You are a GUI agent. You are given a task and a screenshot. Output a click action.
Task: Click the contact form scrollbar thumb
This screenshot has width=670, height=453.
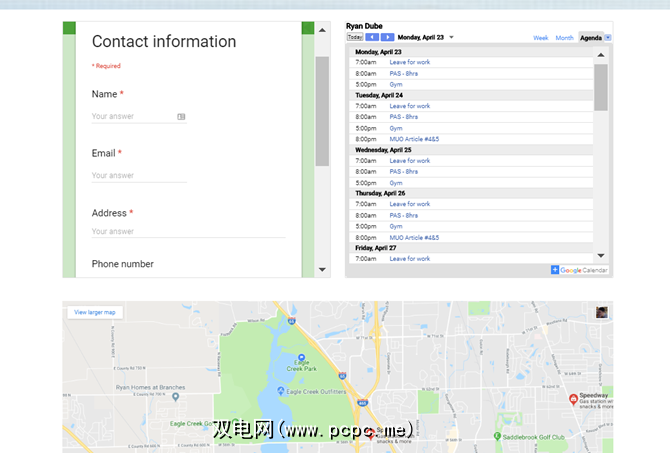coord(322,111)
